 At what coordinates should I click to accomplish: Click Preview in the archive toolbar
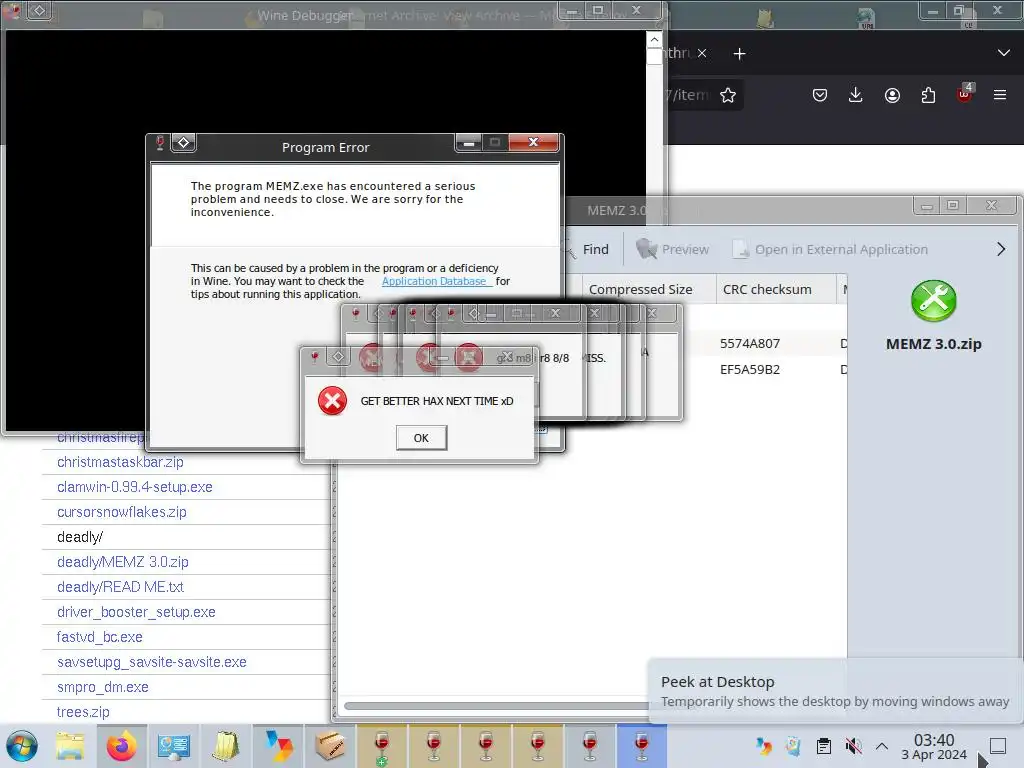click(x=673, y=249)
